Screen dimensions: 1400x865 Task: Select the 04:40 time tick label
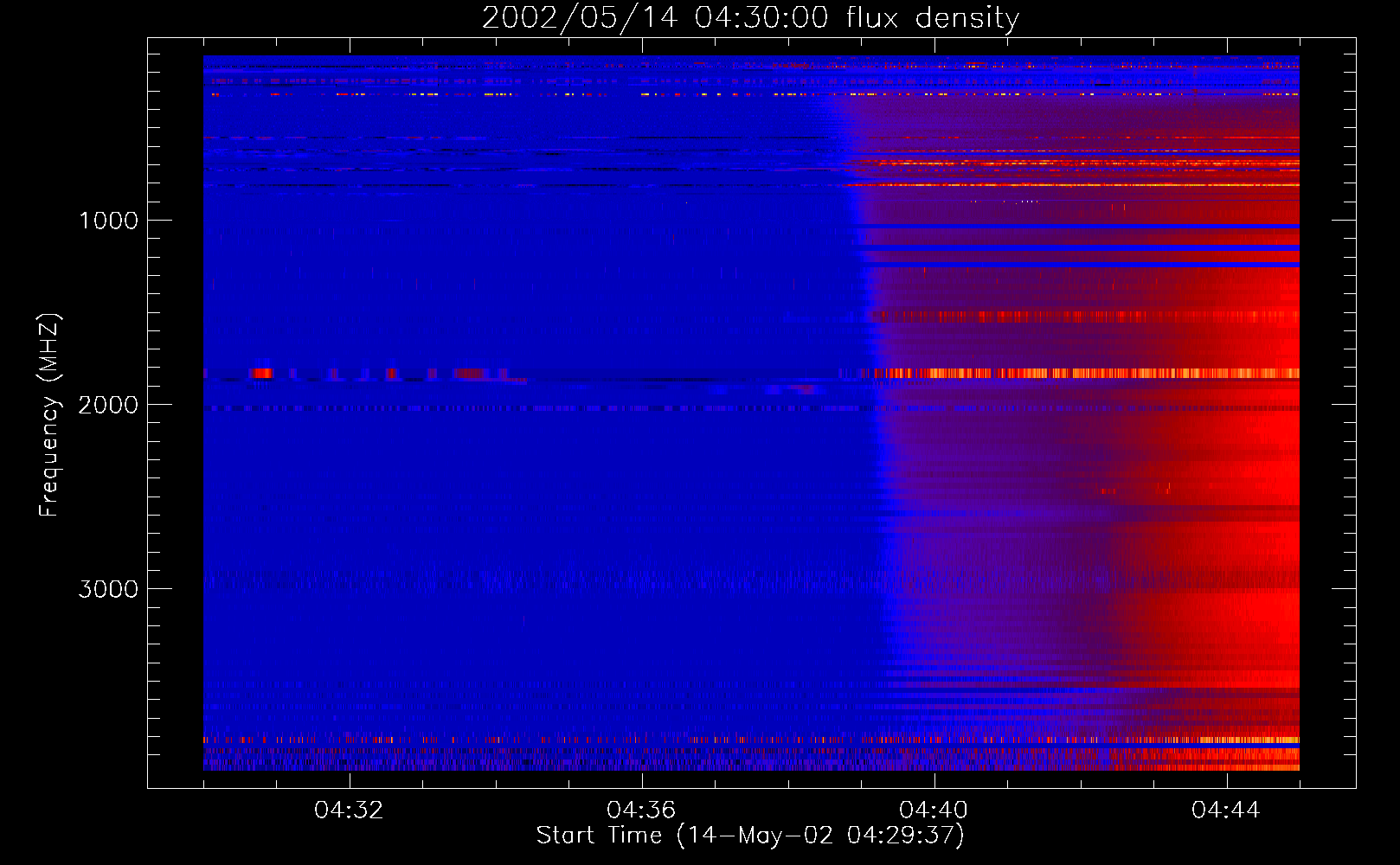click(x=934, y=811)
